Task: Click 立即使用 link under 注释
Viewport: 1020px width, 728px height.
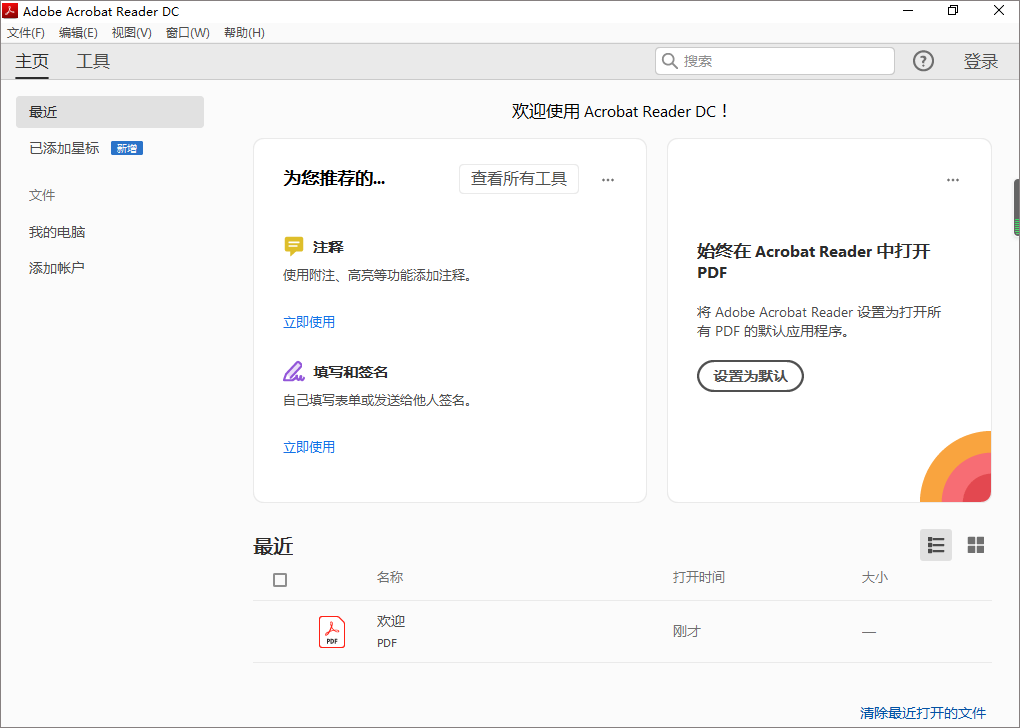Action: click(309, 322)
